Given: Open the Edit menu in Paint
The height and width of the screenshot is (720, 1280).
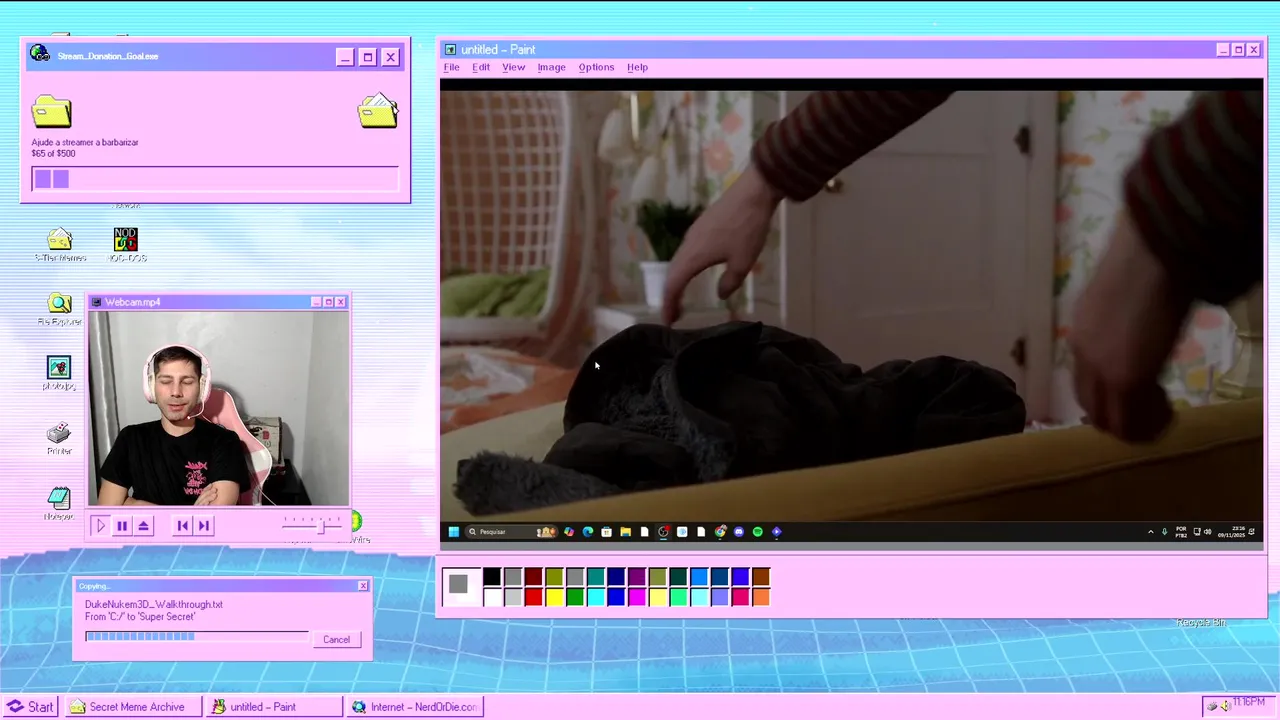Looking at the screenshot, I should click(481, 67).
